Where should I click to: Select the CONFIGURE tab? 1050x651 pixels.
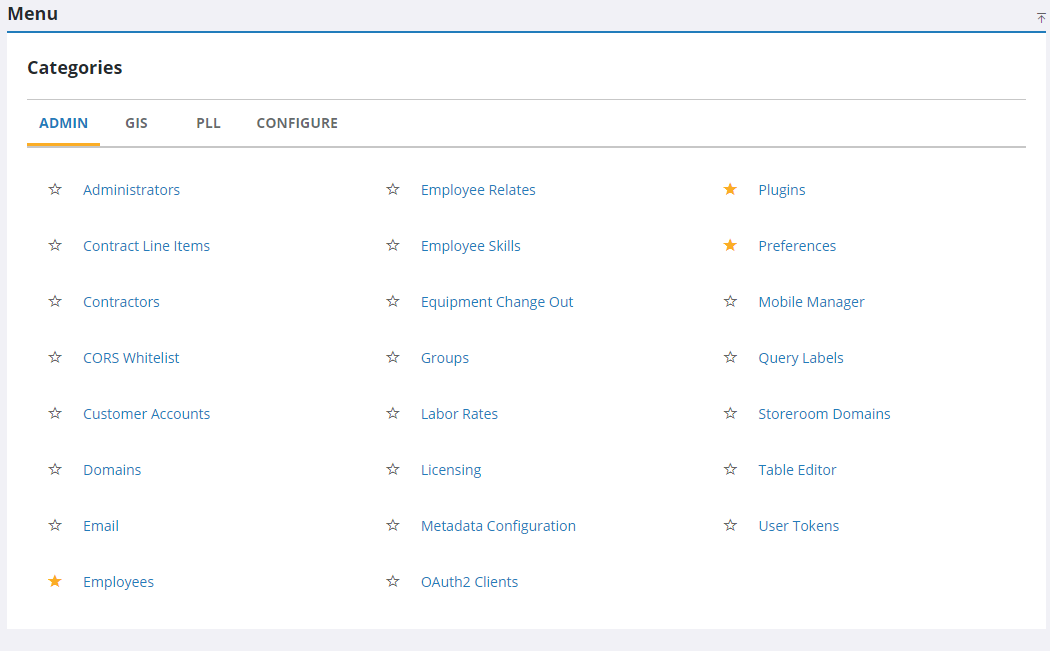pos(297,123)
